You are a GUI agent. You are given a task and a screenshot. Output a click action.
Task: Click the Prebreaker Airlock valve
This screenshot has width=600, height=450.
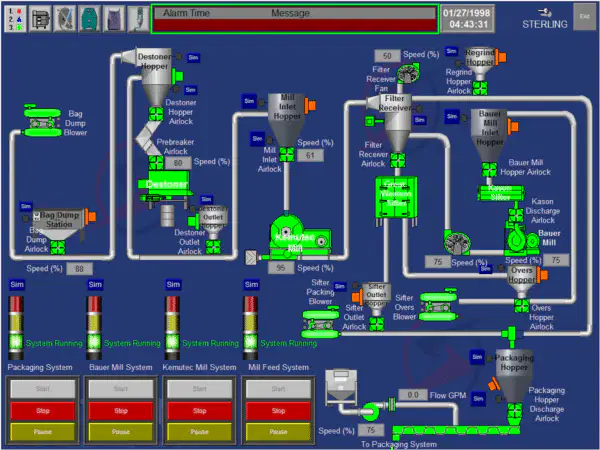click(x=156, y=162)
